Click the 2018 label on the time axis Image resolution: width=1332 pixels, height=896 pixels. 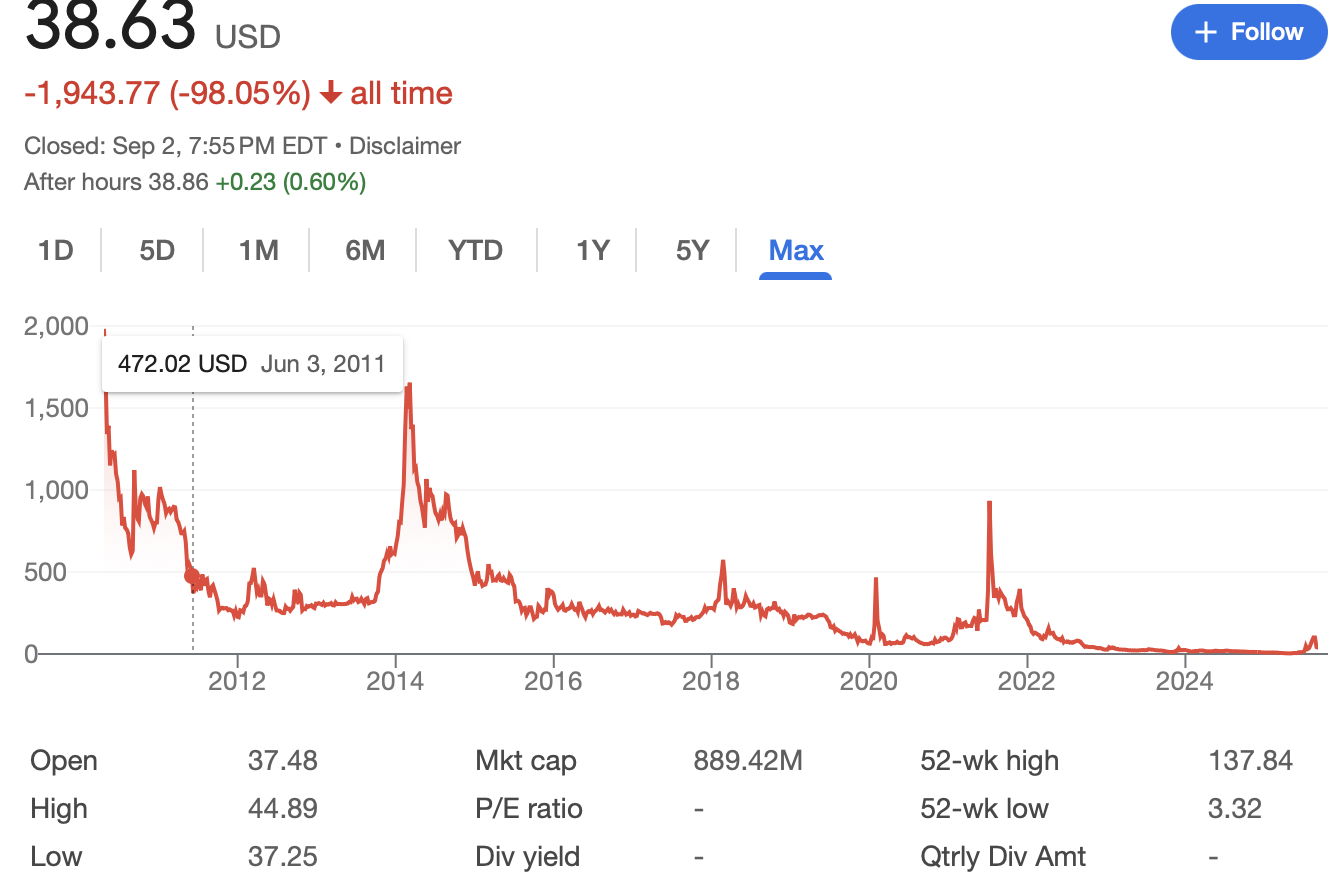[x=710, y=682]
